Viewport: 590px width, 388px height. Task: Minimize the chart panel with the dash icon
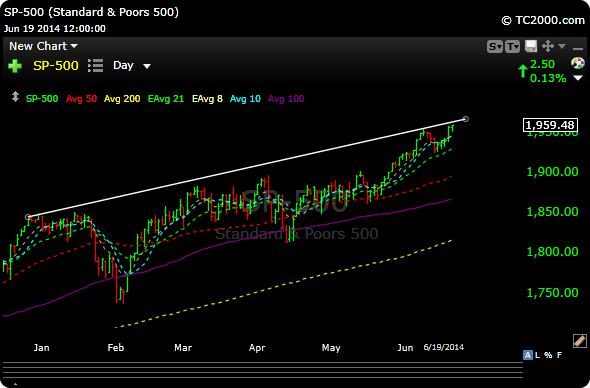578,49
